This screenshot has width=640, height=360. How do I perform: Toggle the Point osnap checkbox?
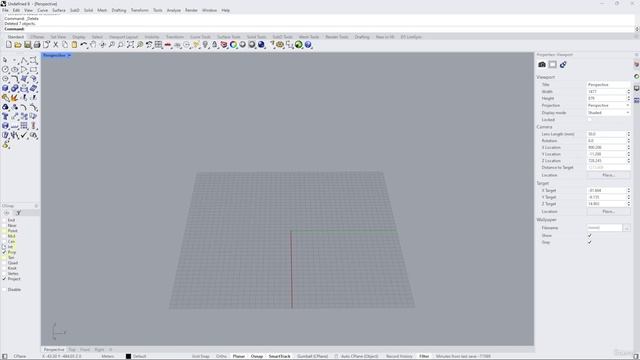pos(4,231)
